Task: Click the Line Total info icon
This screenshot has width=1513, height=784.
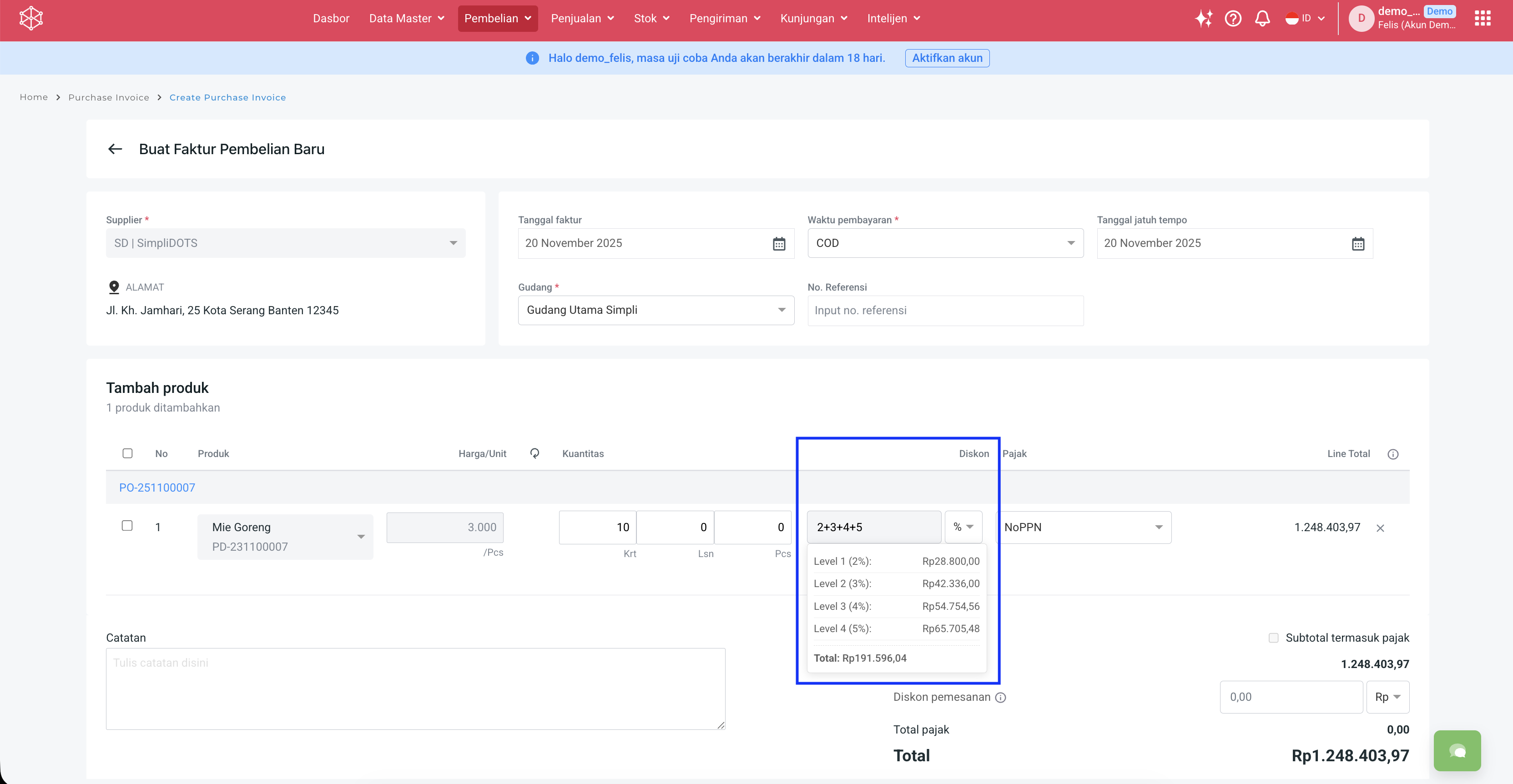Action: point(1392,454)
